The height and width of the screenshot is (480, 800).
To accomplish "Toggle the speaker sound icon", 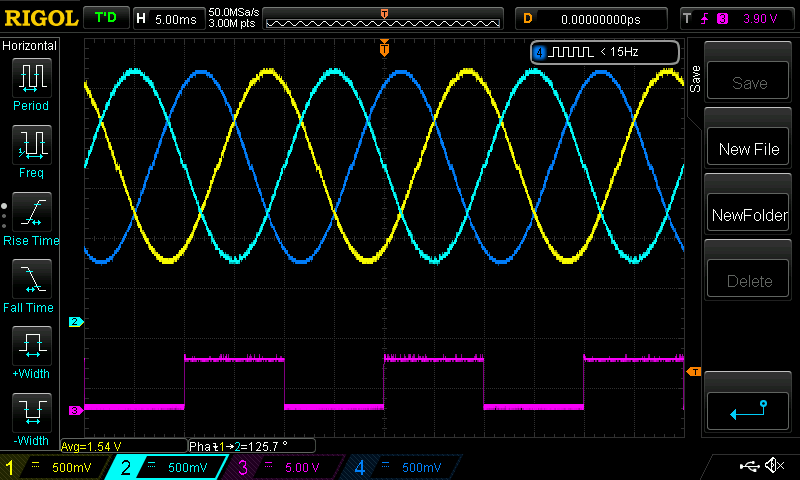I will [x=774, y=466].
